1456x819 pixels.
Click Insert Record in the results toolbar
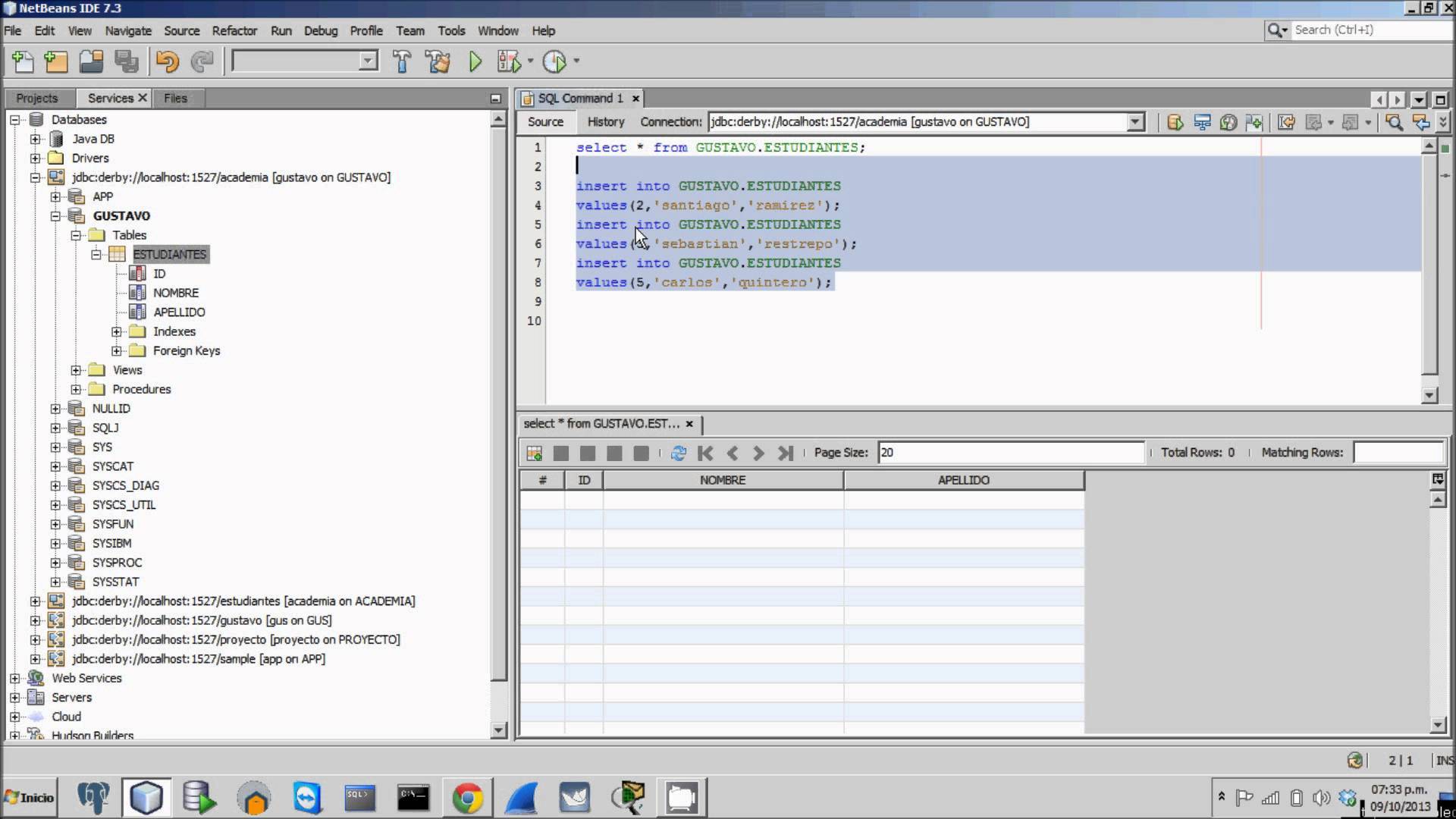(534, 453)
